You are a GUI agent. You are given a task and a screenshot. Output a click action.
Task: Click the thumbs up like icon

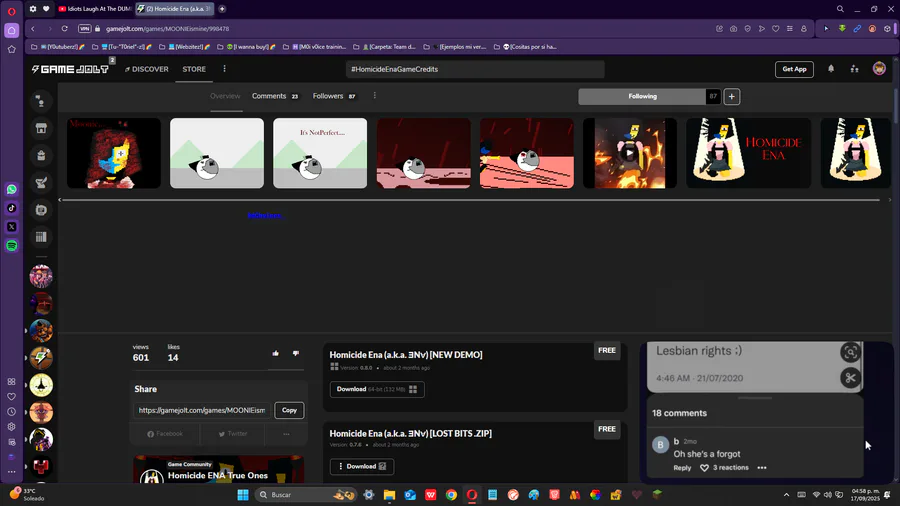point(276,353)
